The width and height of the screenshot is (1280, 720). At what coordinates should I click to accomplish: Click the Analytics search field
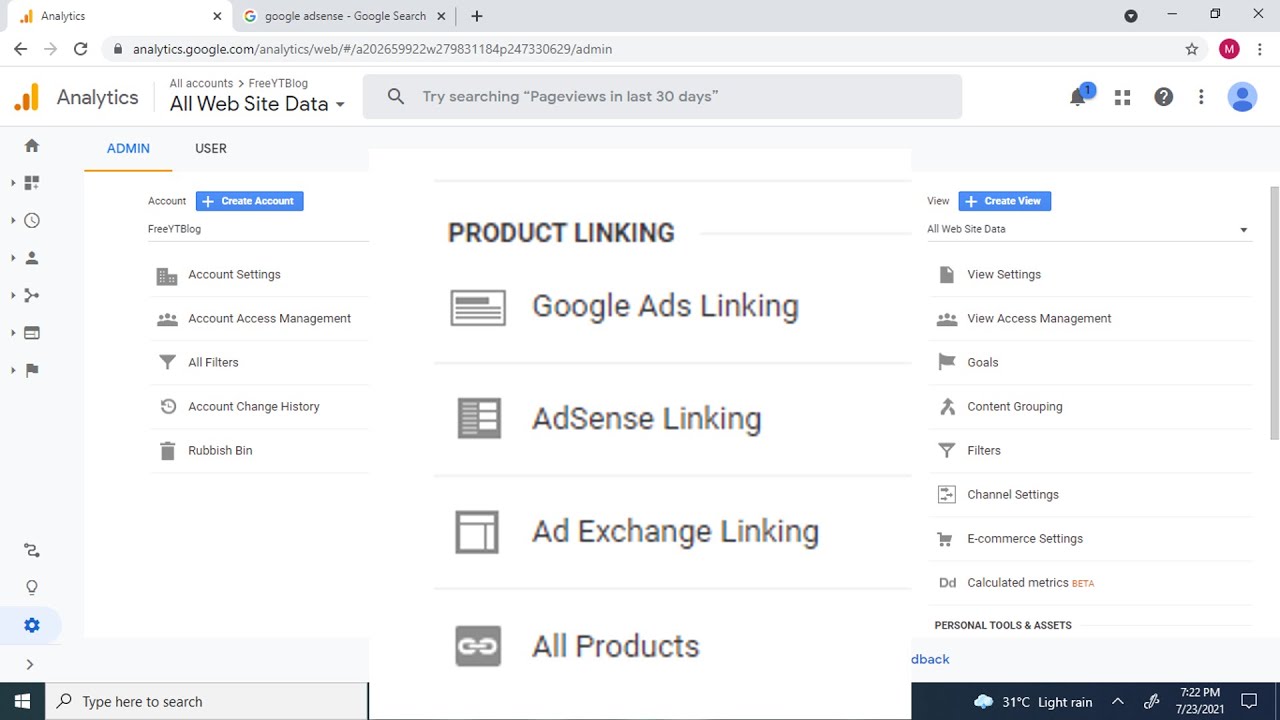662,97
